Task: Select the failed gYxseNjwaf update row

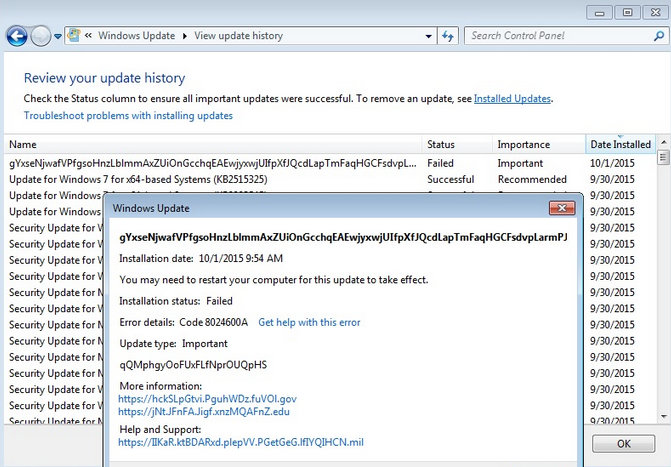Action: 330,163
